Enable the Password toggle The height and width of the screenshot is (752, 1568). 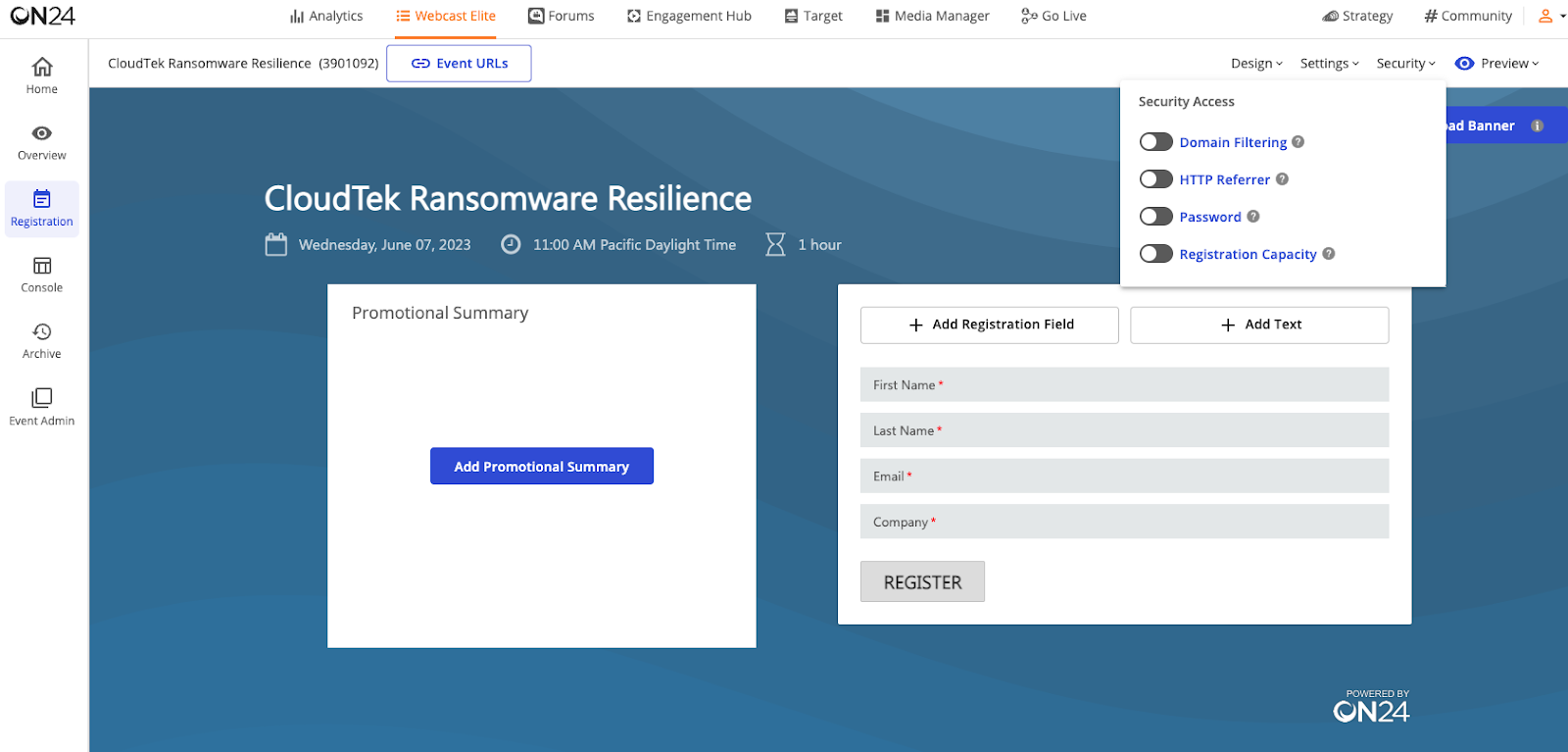point(1156,217)
